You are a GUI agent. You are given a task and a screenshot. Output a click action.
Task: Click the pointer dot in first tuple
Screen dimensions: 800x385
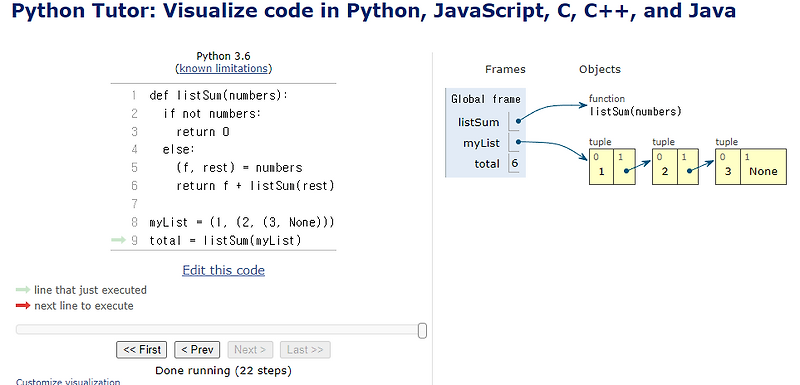626,171
